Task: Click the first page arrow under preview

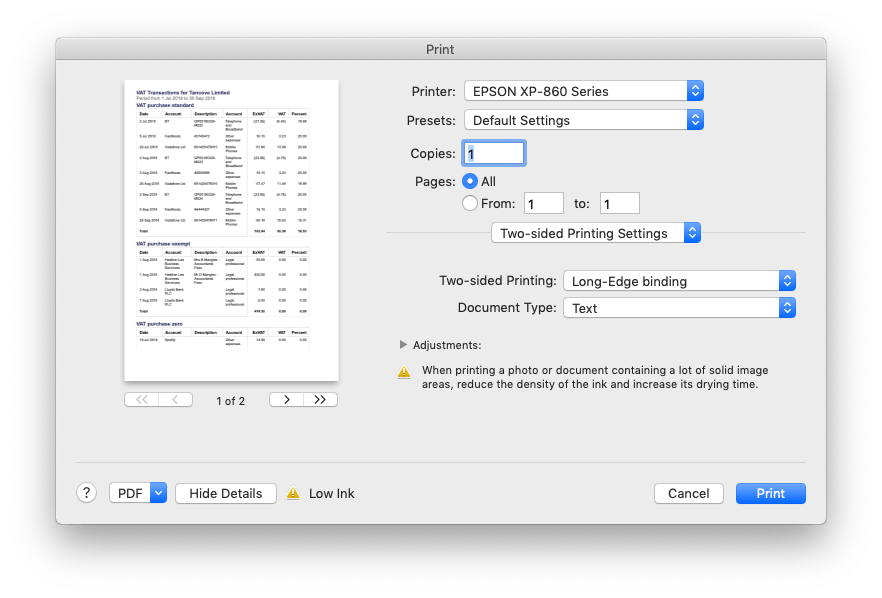Action: click(141, 398)
